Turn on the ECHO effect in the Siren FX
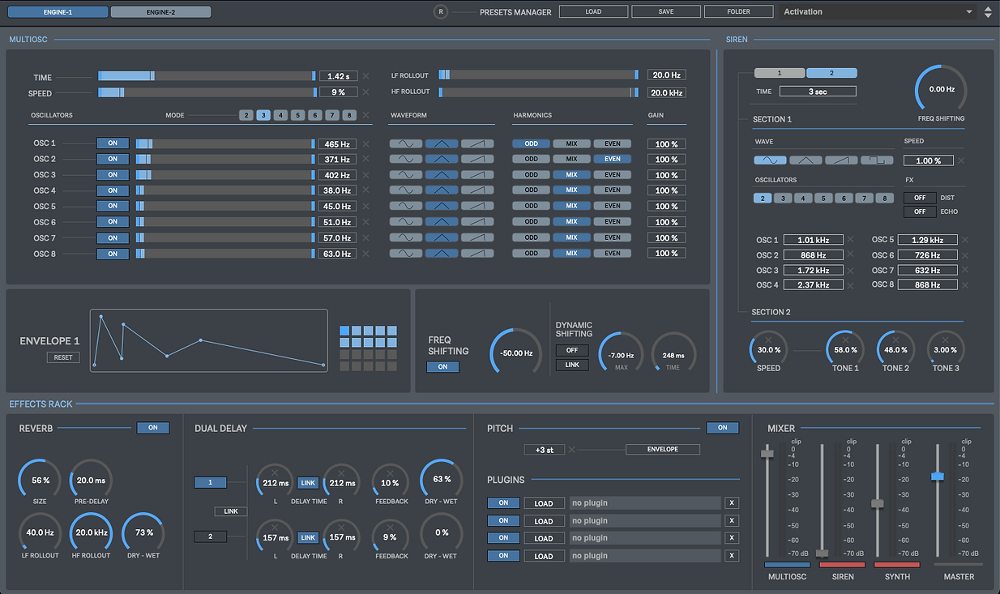This screenshot has height=594, width=1000. tap(919, 210)
